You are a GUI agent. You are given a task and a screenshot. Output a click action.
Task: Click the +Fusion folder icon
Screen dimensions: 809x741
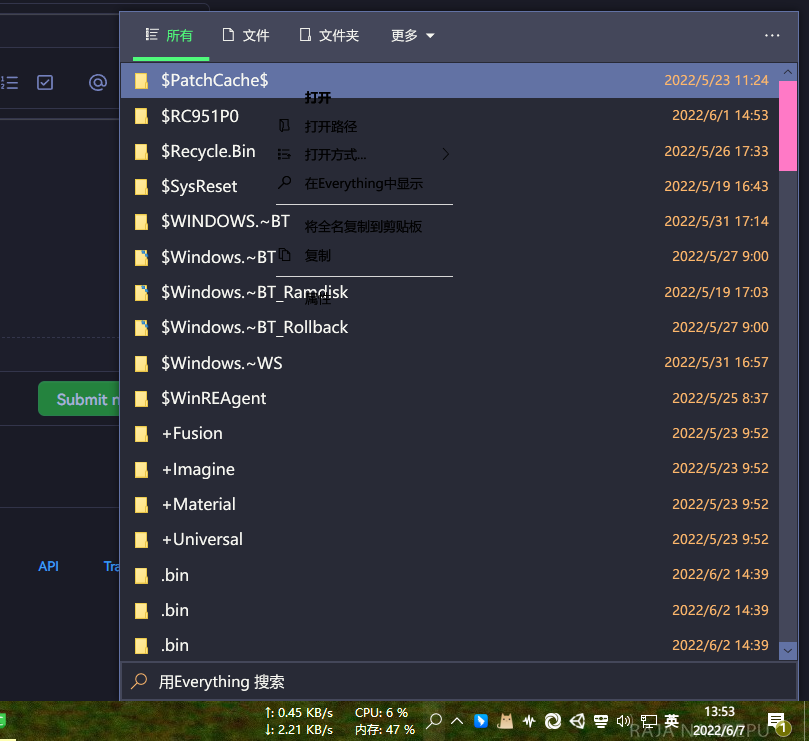tap(141, 434)
